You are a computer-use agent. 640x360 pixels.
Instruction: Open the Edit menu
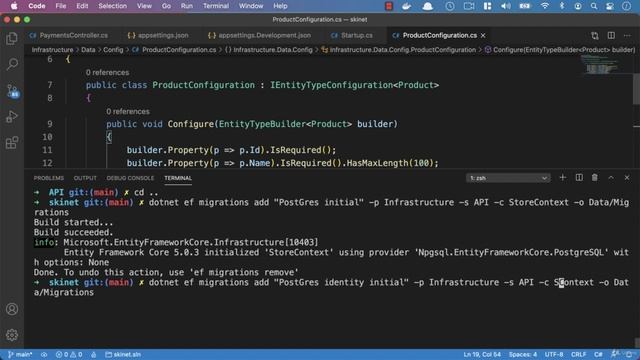(82, 6)
